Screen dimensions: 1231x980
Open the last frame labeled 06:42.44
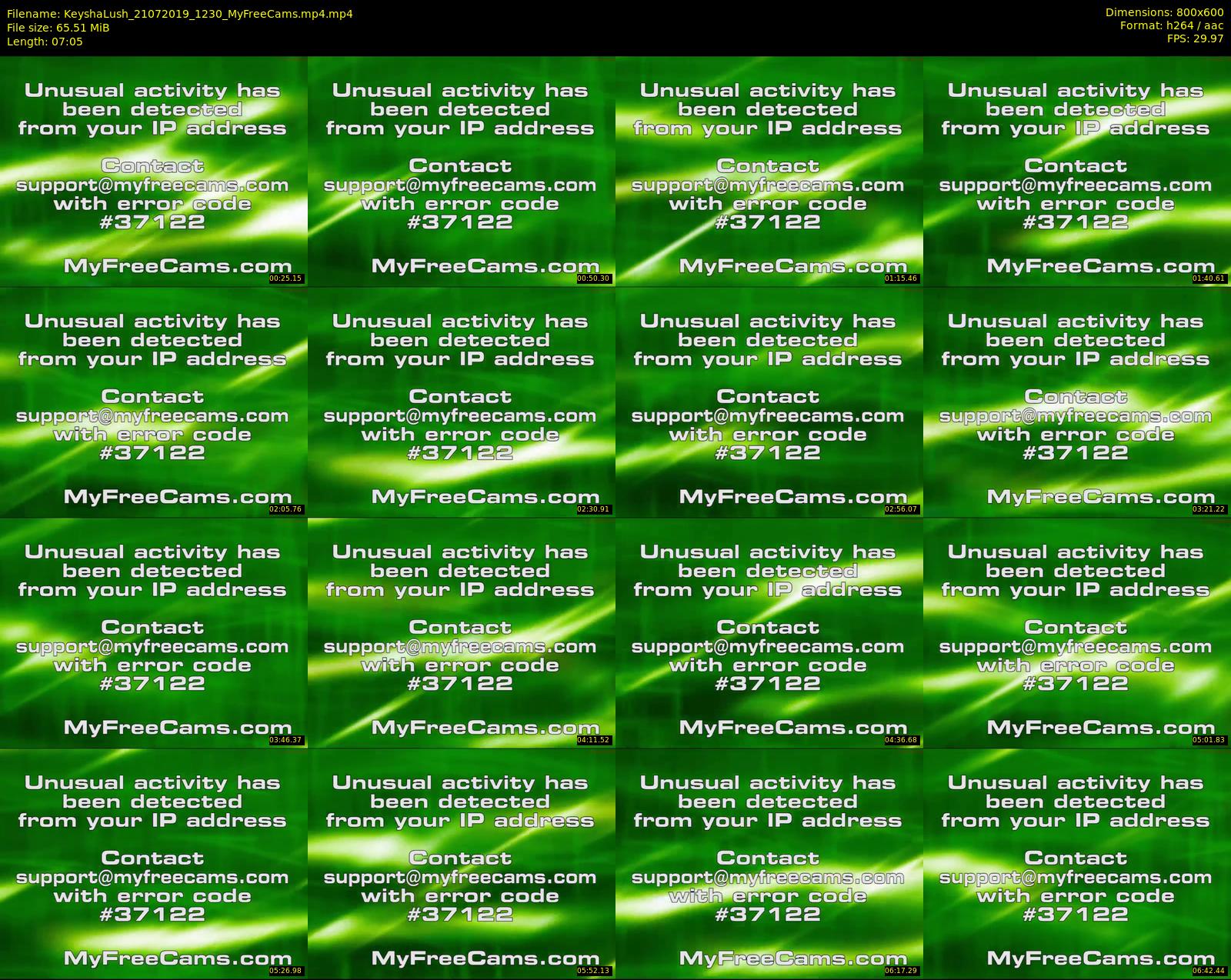pyautogui.click(x=1077, y=863)
